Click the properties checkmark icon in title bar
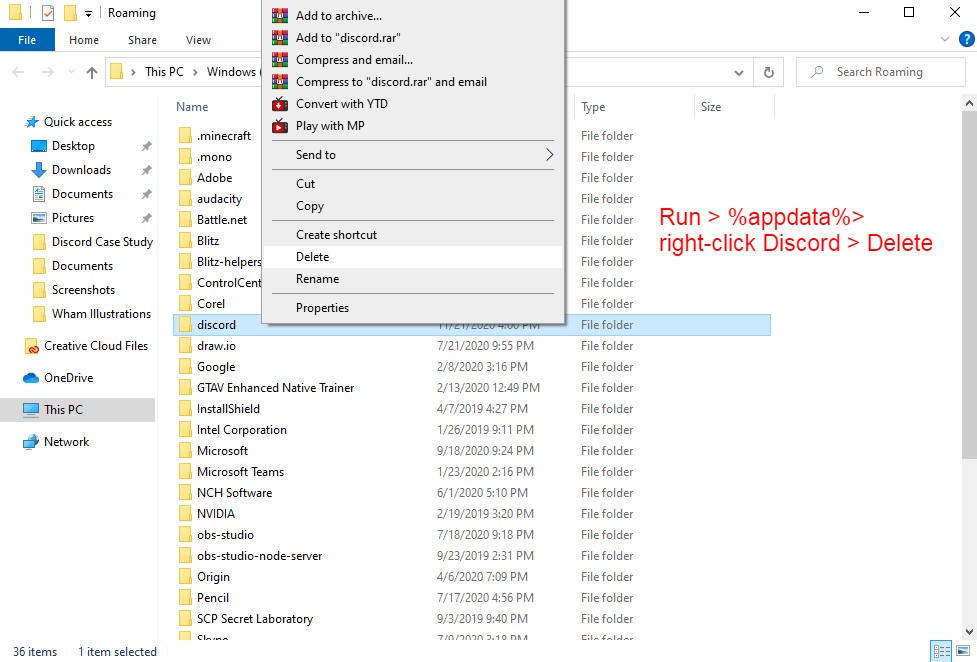Image resolution: width=977 pixels, height=662 pixels. point(48,12)
